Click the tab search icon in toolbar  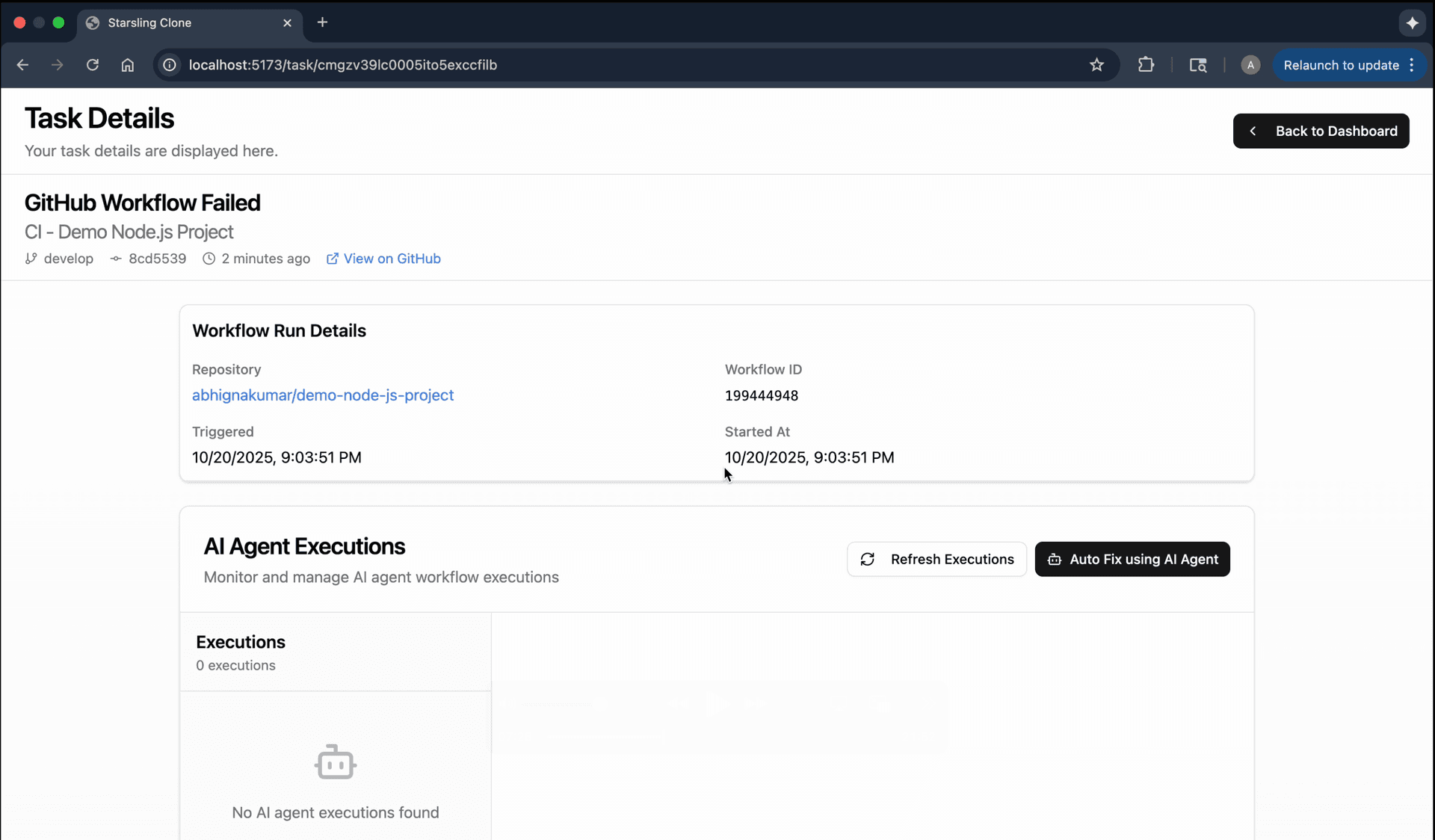(x=1198, y=65)
